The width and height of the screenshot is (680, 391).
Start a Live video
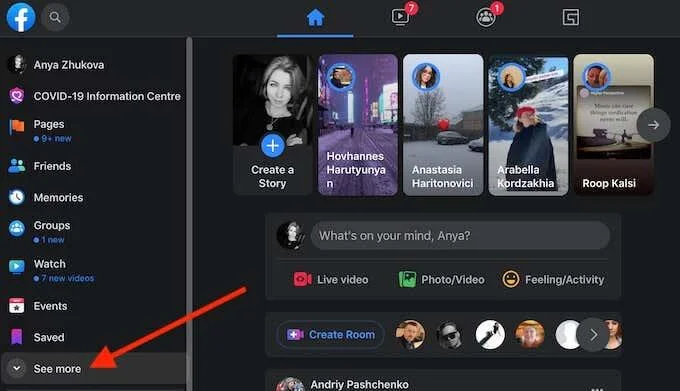coord(331,280)
